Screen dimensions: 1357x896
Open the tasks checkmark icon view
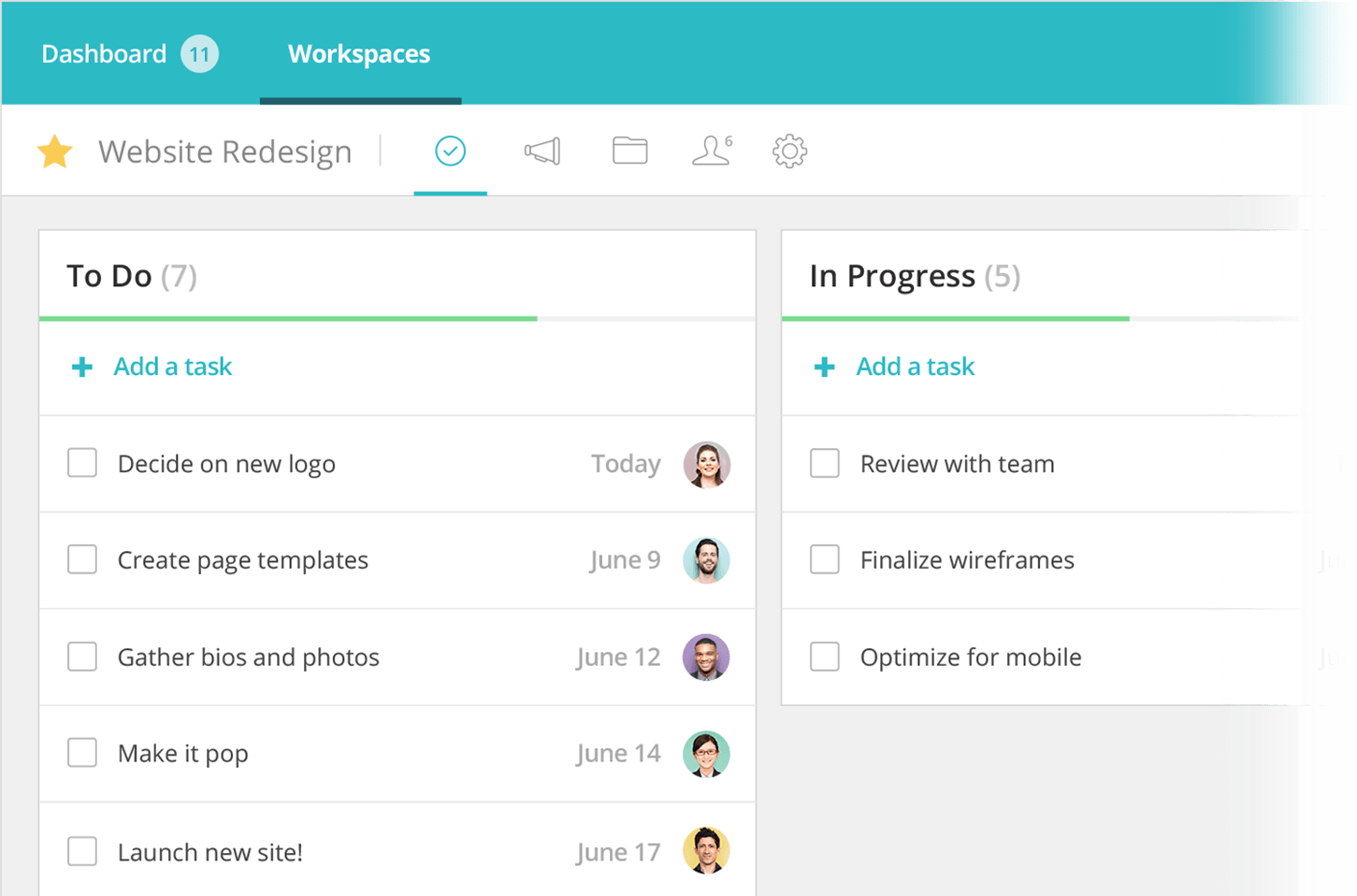click(450, 151)
